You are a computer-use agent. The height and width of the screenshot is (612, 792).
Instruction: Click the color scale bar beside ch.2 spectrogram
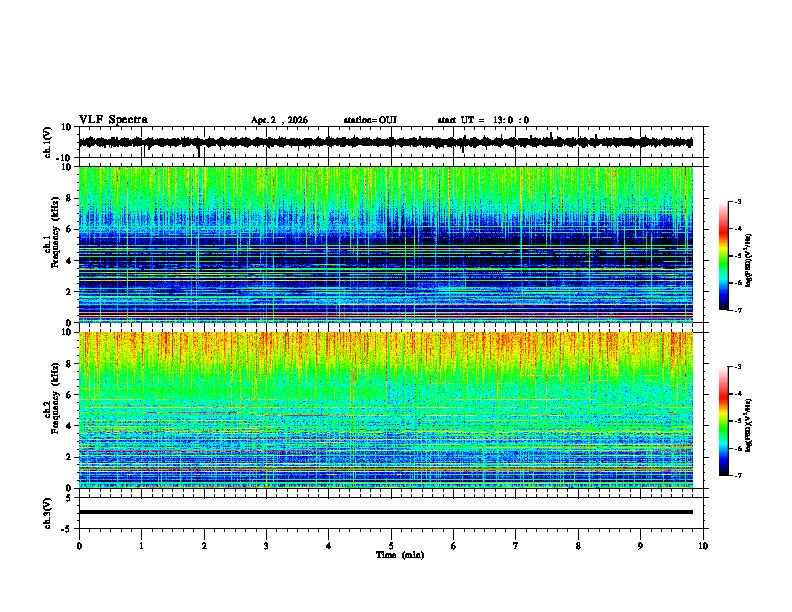pos(724,421)
